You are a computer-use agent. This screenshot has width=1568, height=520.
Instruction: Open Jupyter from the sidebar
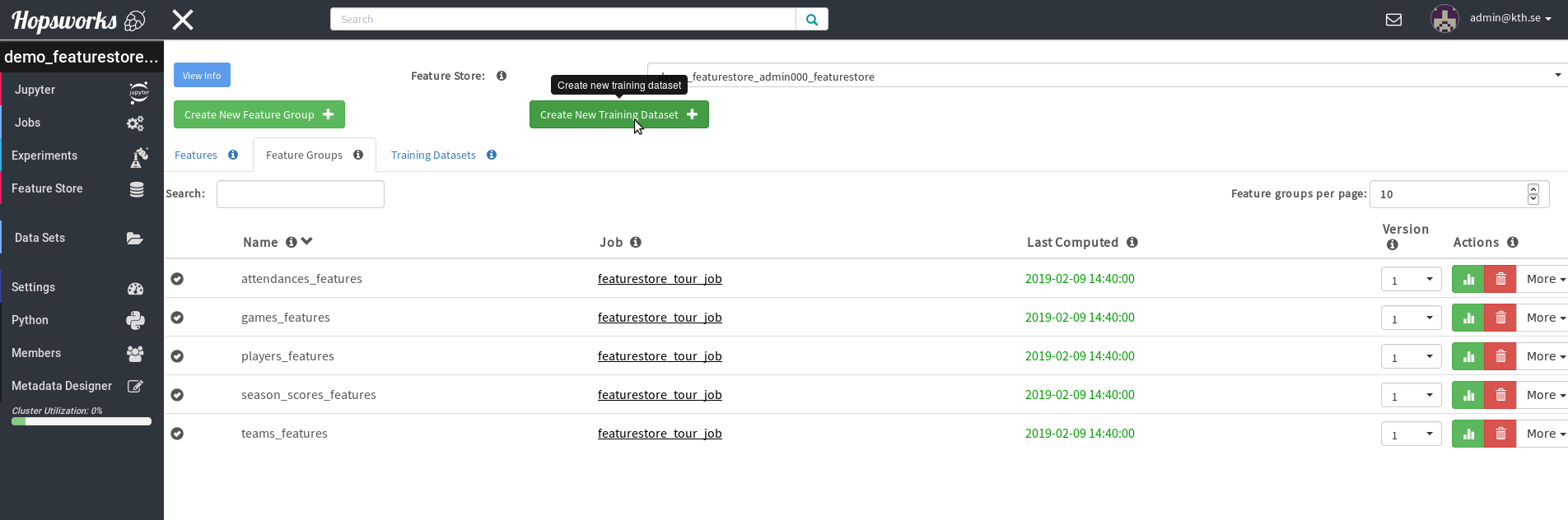82,90
